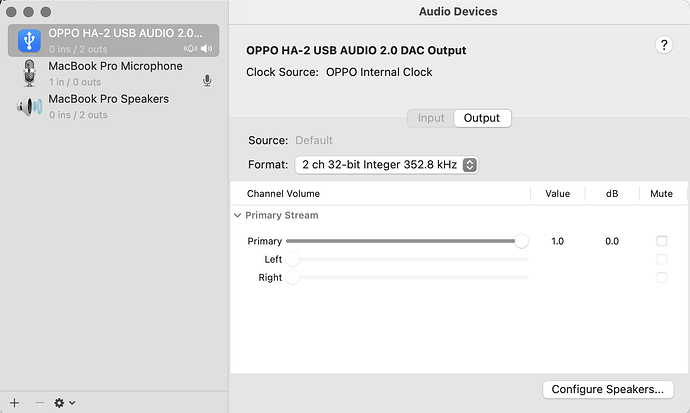Screen dimensions: 690x413
Task: Click the MacBook Pro Speakers icon
Action: coord(29,106)
